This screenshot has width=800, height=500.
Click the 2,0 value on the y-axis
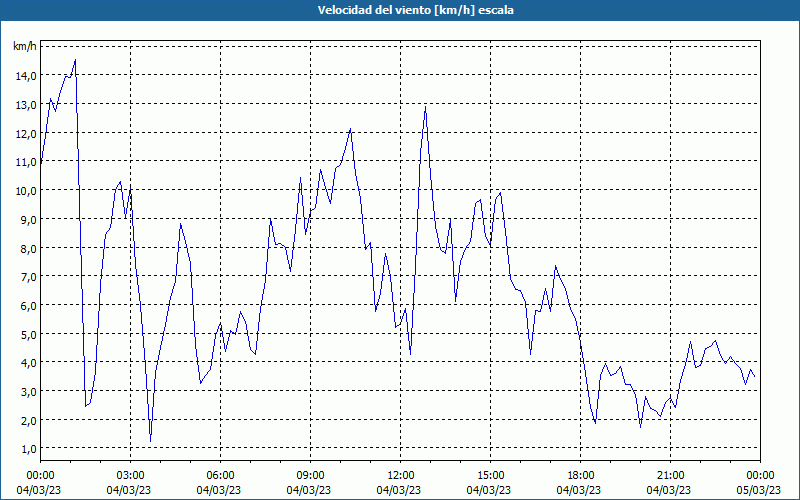pos(28,420)
